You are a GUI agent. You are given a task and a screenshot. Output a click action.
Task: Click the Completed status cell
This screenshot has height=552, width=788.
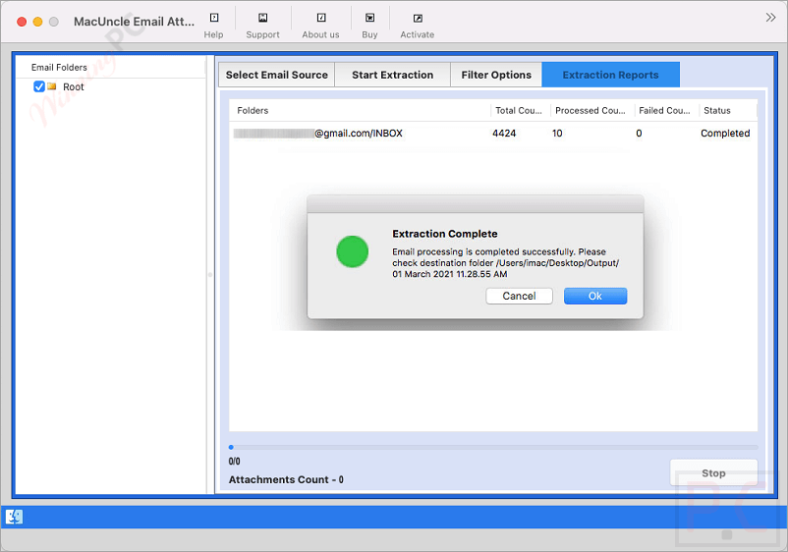click(725, 133)
